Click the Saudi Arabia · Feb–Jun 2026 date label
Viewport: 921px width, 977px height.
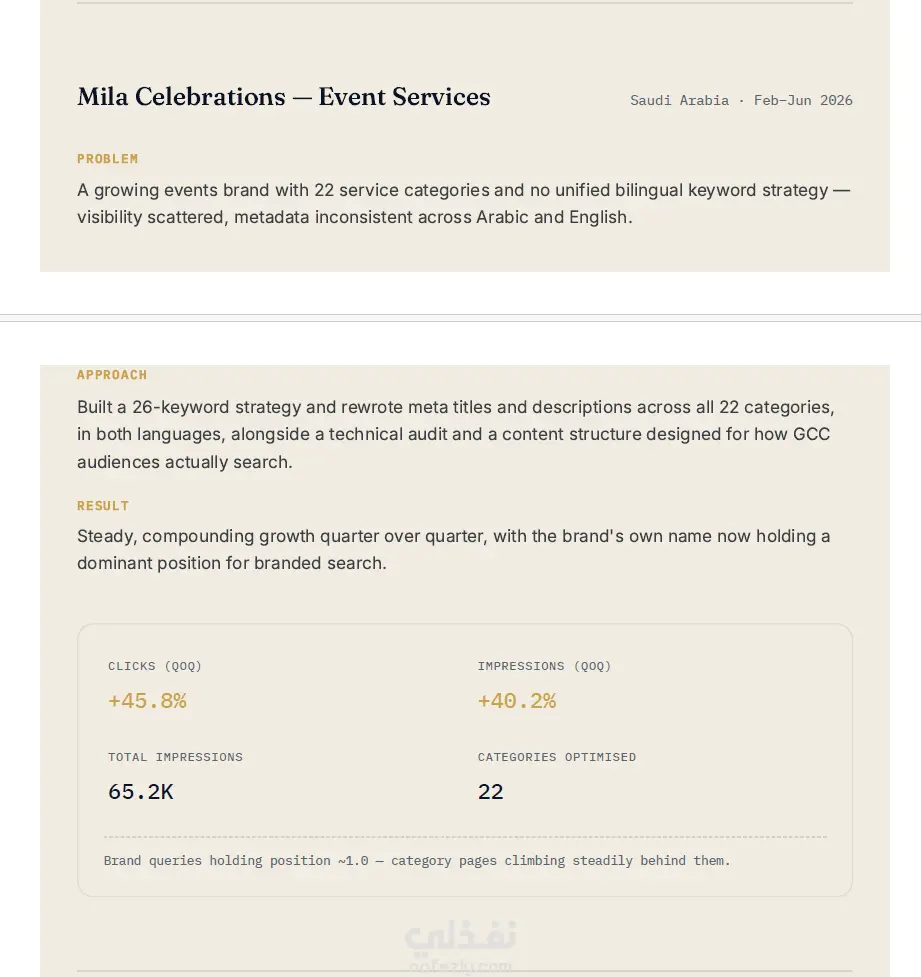point(741,100)
